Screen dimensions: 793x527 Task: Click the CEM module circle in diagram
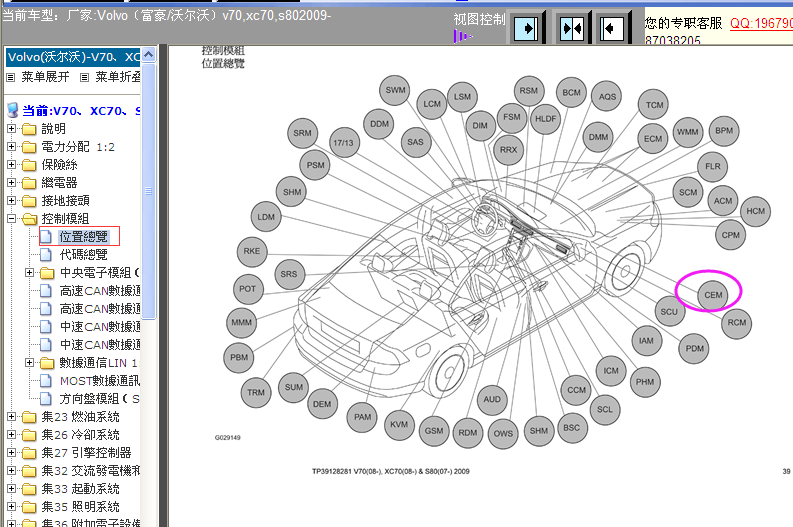(x=712, y=295)
